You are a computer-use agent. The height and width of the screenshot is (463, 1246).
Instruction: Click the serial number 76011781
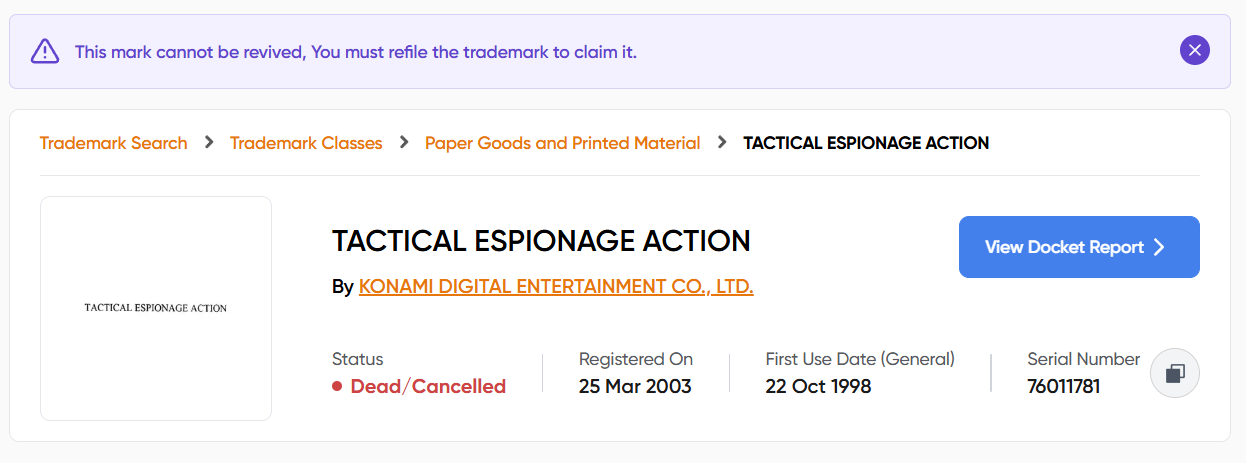[x=1064, y=387]
